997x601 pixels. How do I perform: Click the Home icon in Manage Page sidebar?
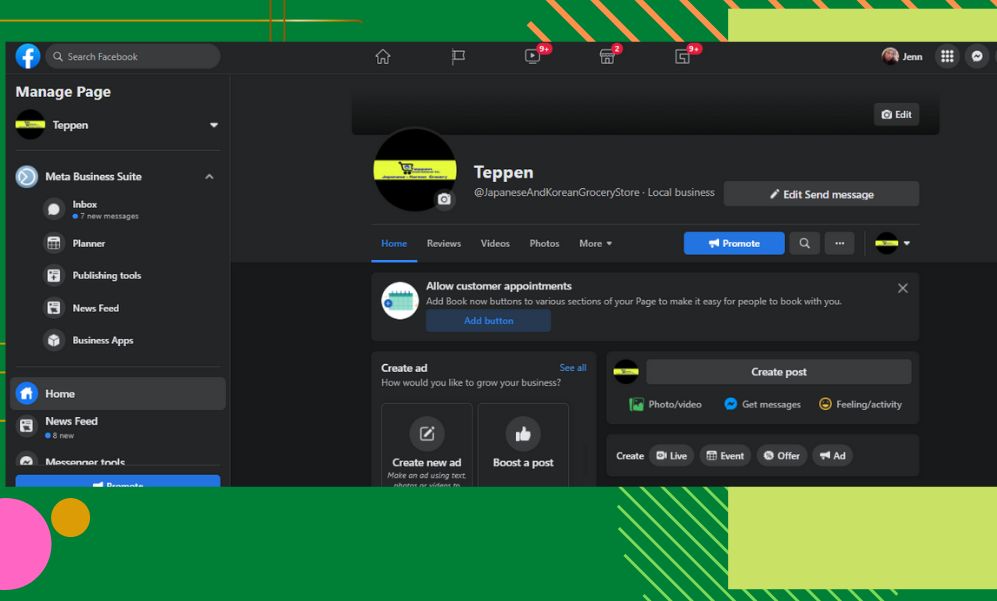27,394
